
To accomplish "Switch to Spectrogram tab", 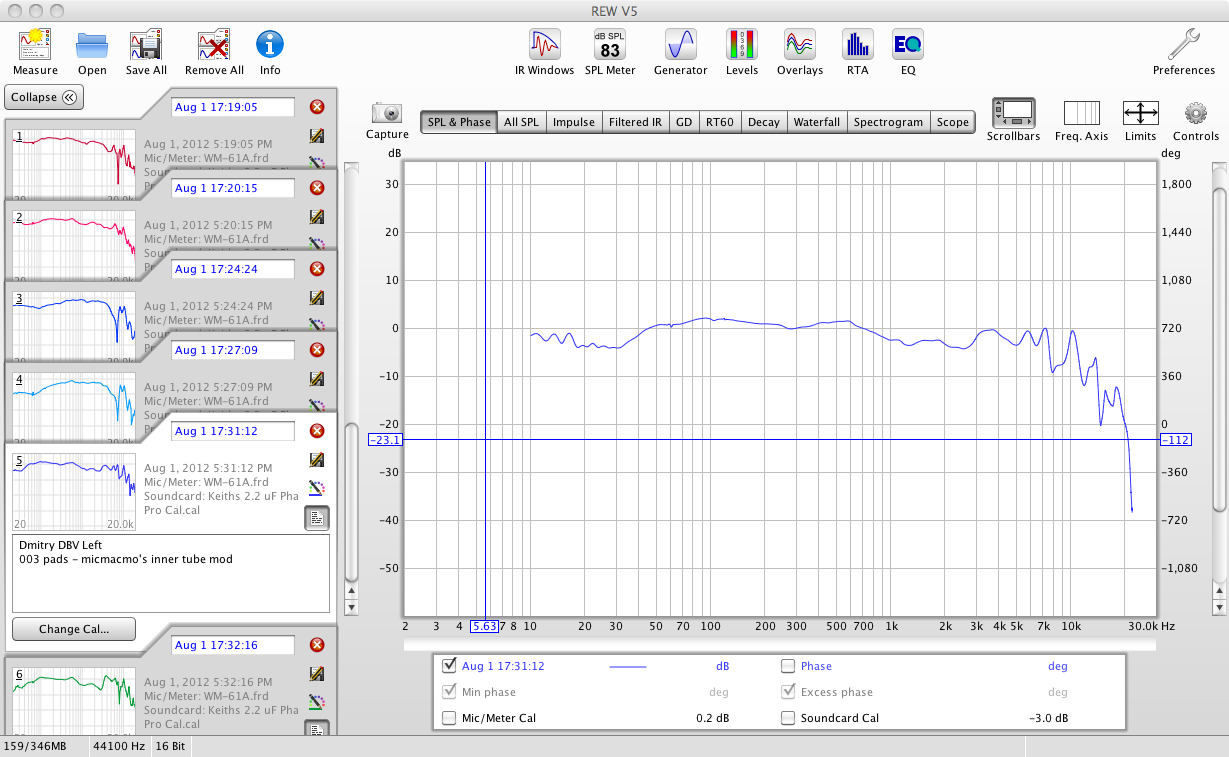I will [x=889, y=122].
